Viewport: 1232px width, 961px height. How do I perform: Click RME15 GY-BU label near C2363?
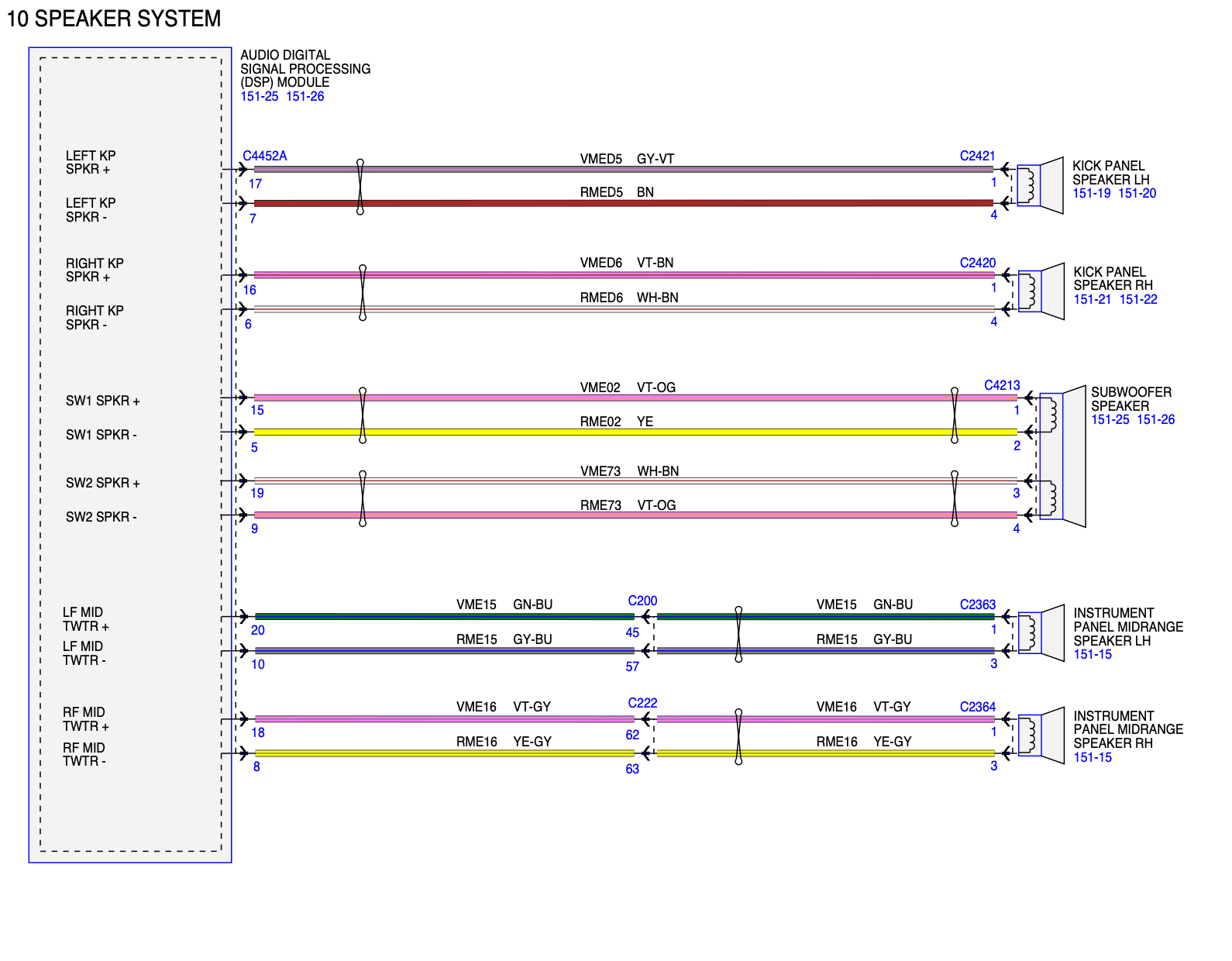(x=864, y=640)
